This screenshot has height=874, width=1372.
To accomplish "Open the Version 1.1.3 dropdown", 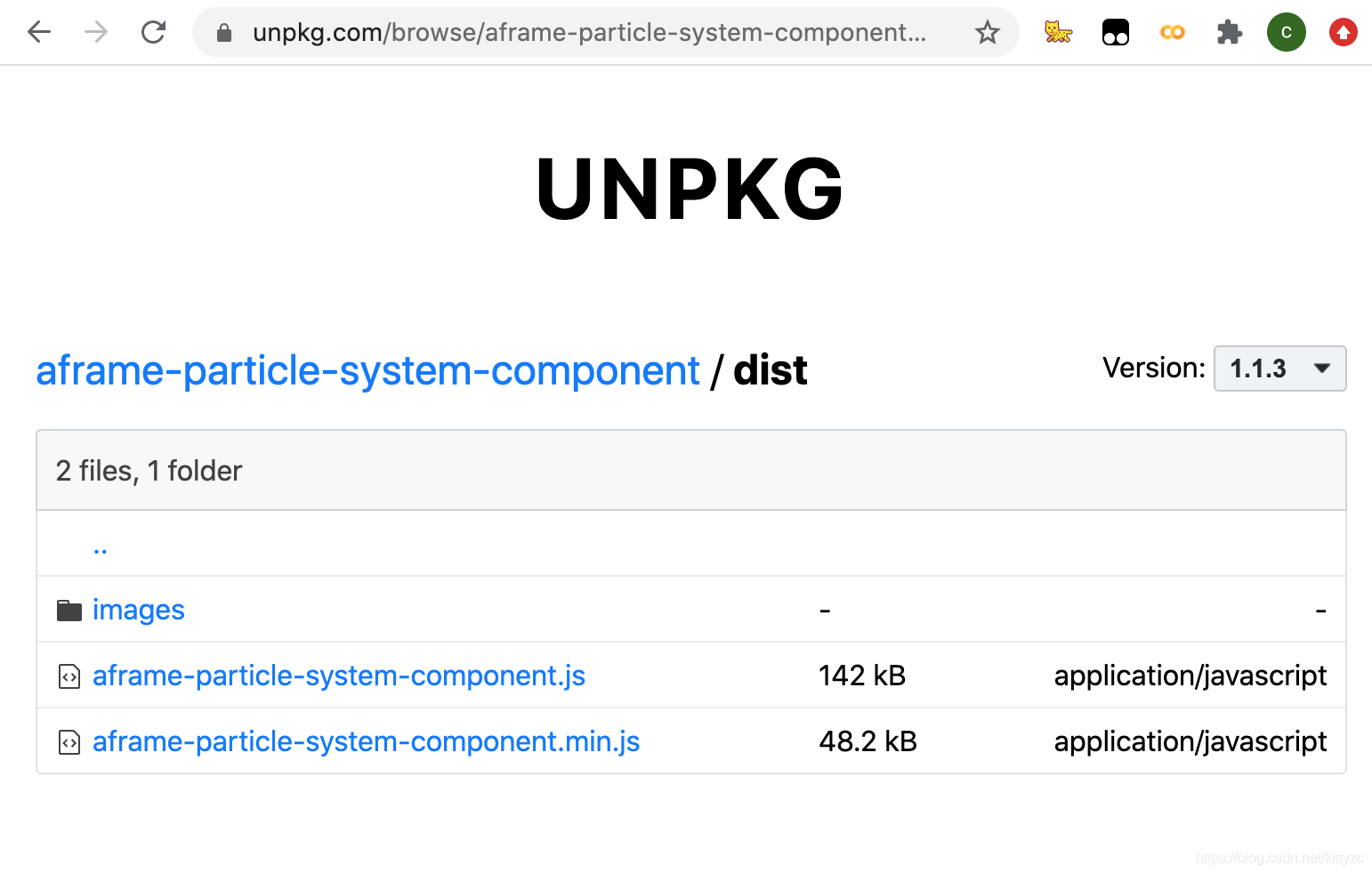I will [x=1279, y=368].
